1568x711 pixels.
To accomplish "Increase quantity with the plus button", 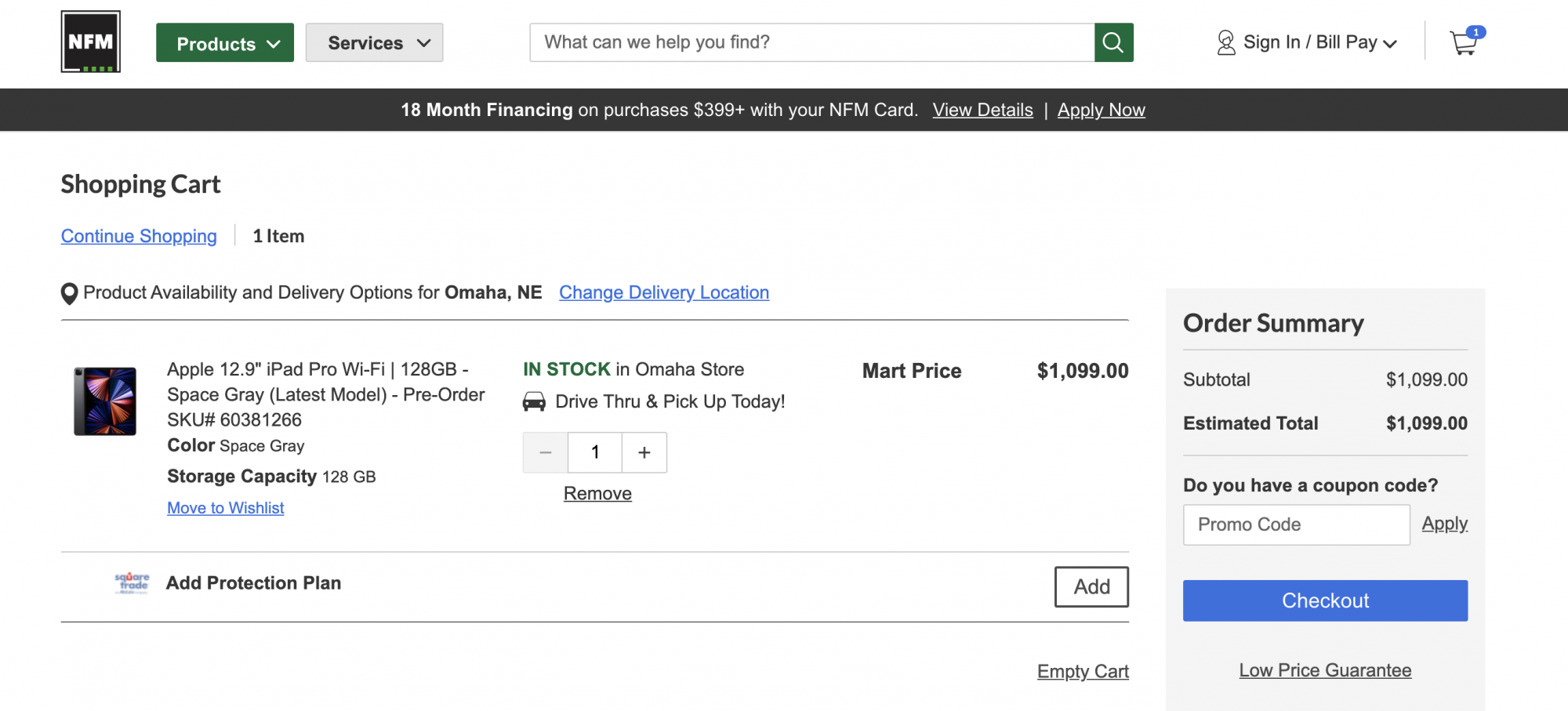I will 644,452.
